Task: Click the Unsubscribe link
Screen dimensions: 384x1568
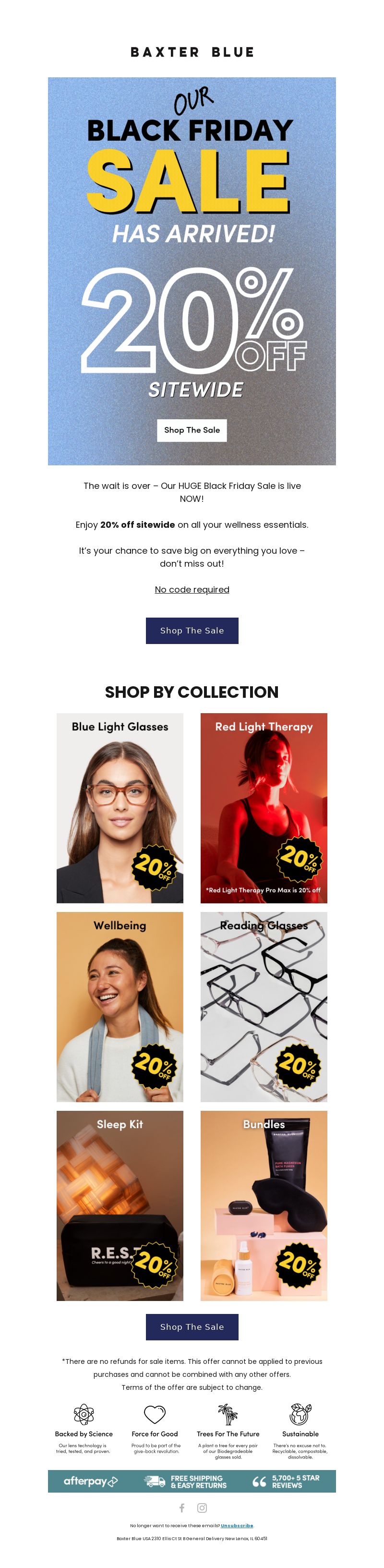Action: [237, 1525]
